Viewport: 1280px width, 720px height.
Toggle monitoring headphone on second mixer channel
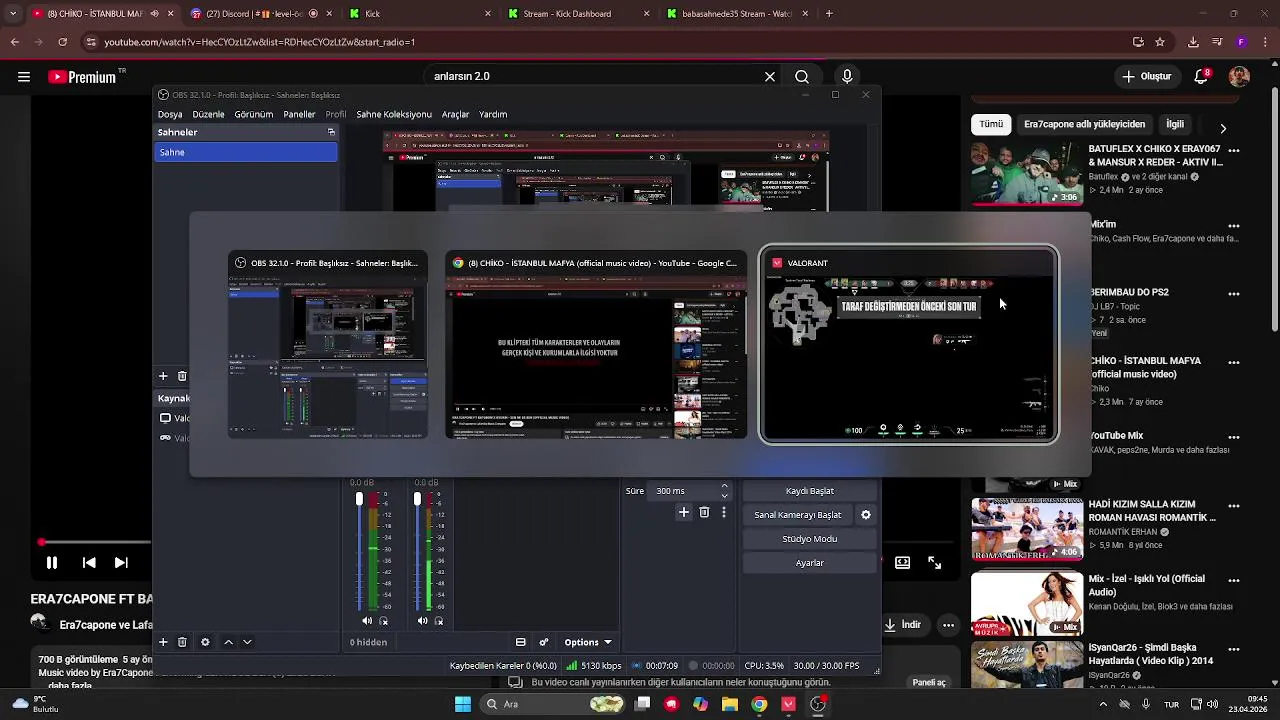pos(439,621)
